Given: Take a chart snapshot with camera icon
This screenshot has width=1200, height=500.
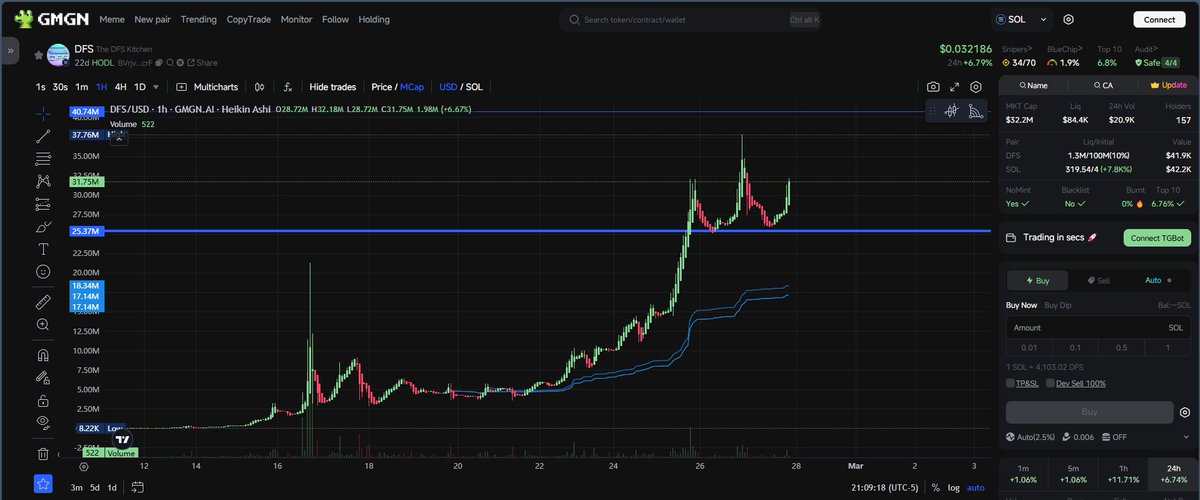Looking at the screenshot, I should 933,88.
